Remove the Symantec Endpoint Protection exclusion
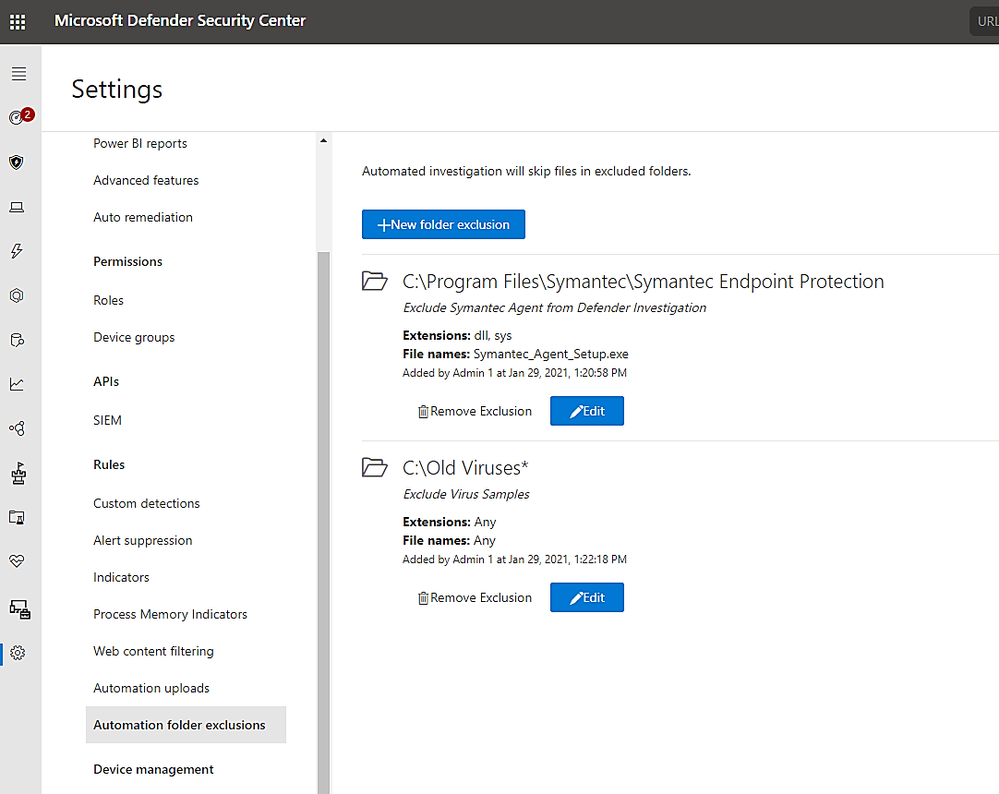This screenshot has width=999, height=794. click(x=474, y=411)
